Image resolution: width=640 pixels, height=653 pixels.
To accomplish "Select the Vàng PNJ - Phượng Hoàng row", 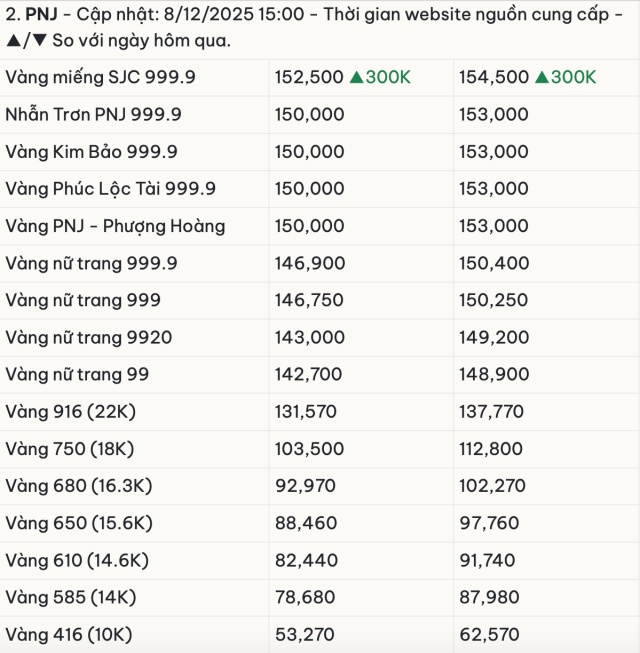I will point(115,226).
